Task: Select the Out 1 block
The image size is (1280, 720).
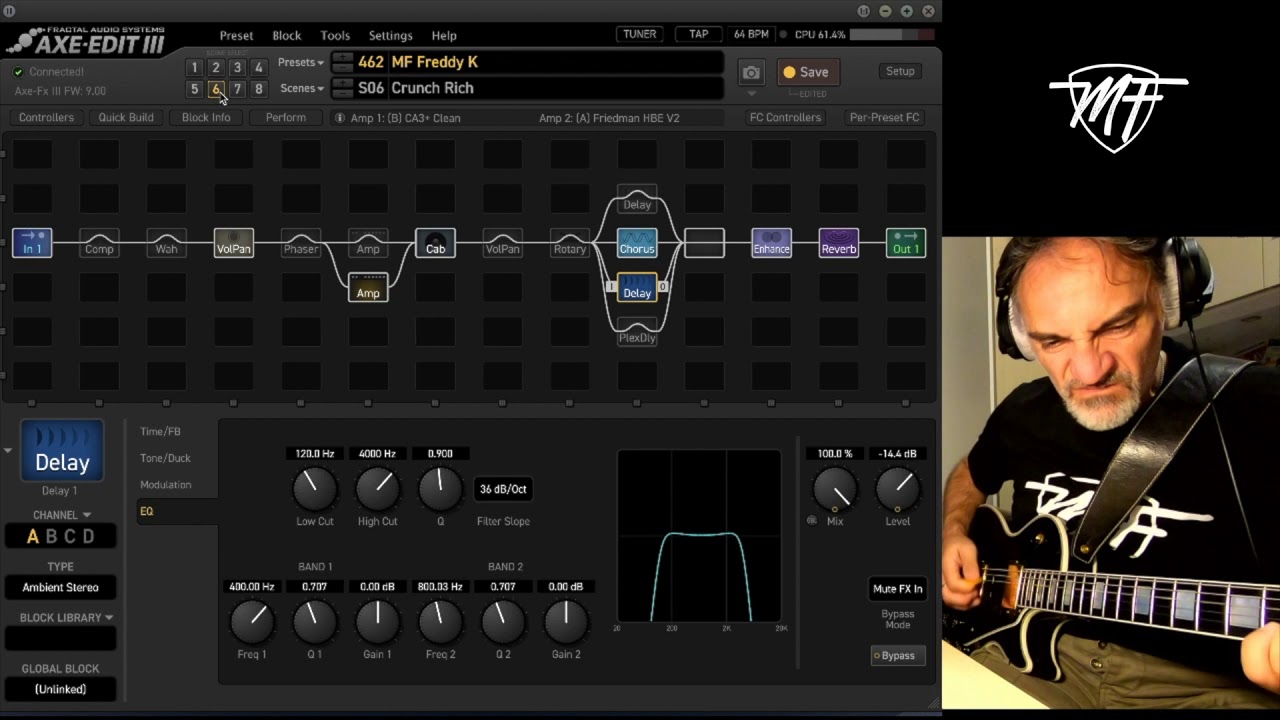Action: point(906,243)
